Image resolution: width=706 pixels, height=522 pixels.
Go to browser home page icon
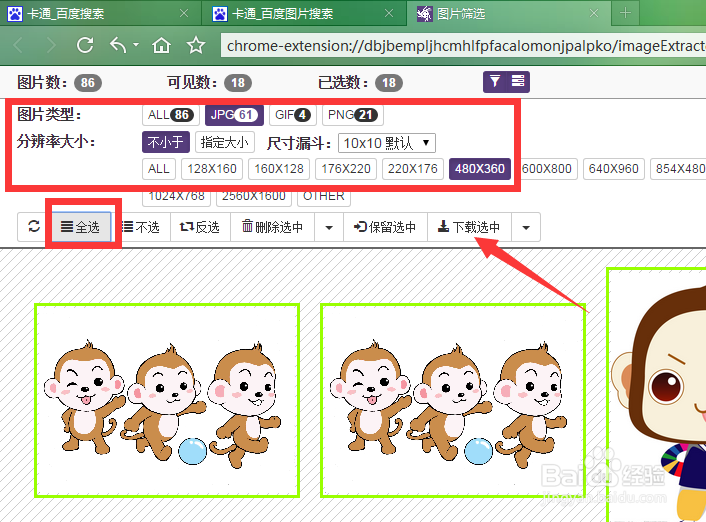tap(161, 45)
